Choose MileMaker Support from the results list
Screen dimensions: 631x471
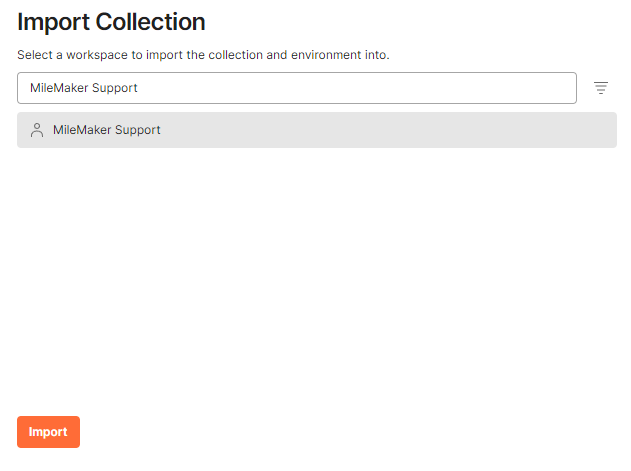point(317,130)
